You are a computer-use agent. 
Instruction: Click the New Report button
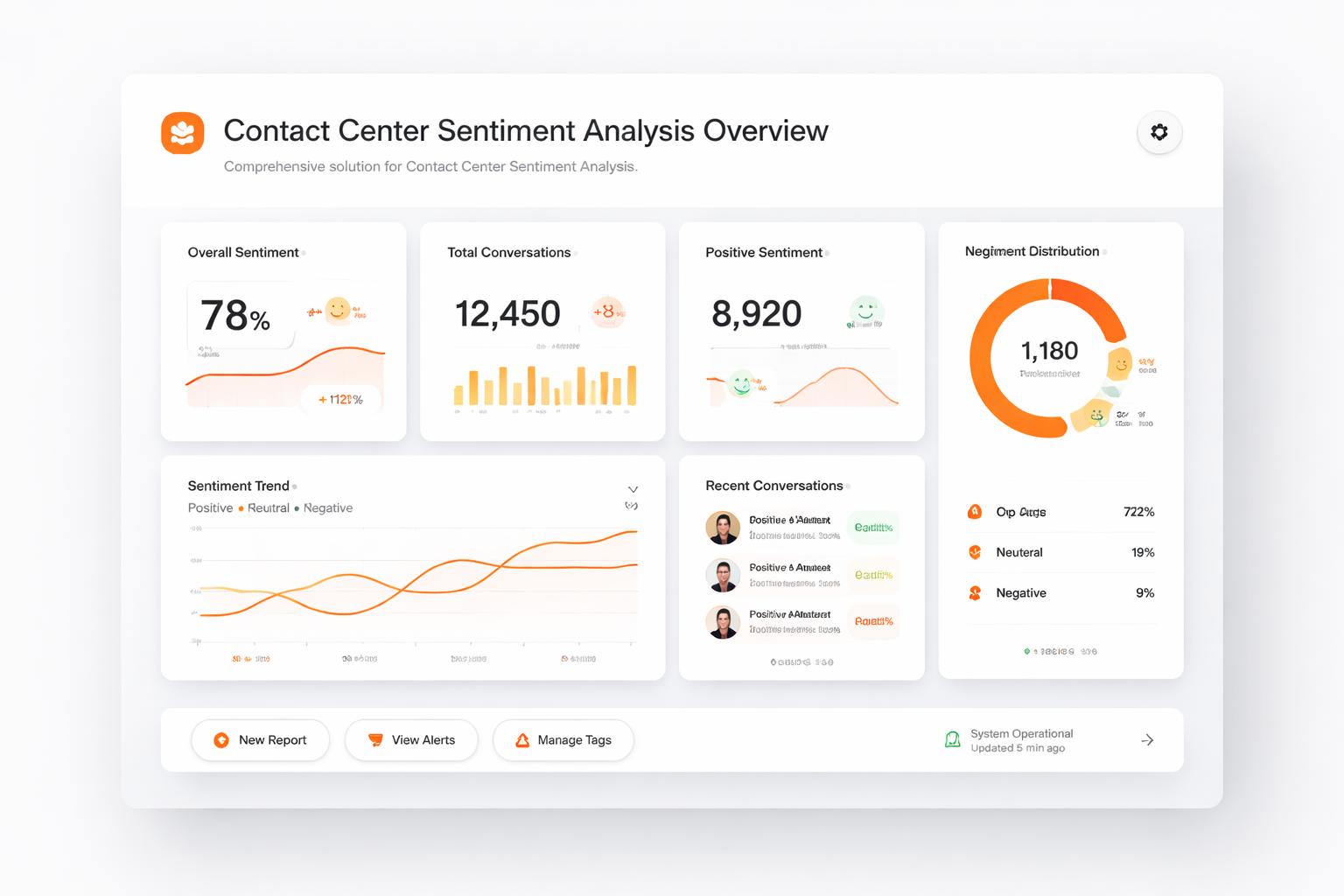point(261,740)
